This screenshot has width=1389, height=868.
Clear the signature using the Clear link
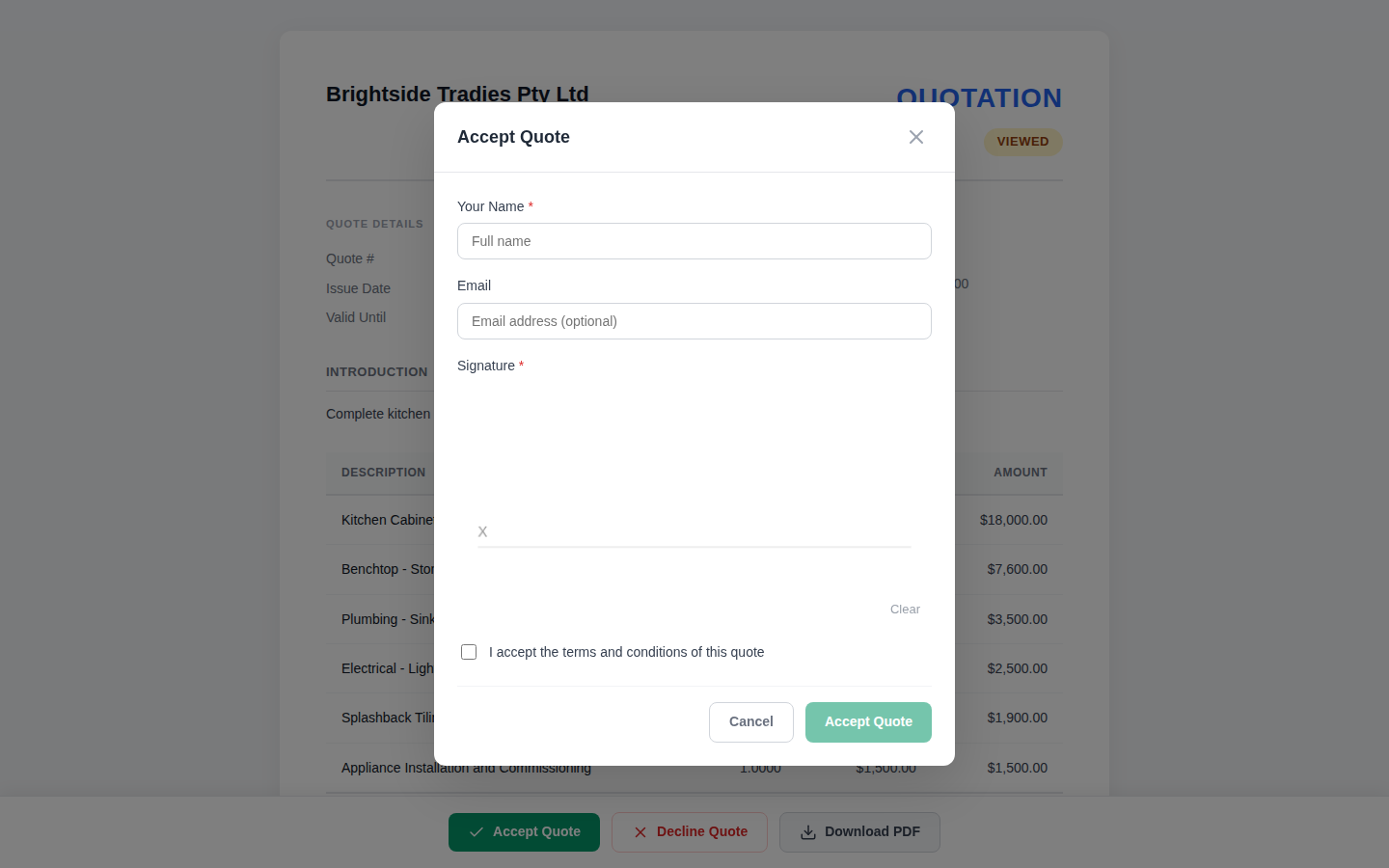pos(905,609)
